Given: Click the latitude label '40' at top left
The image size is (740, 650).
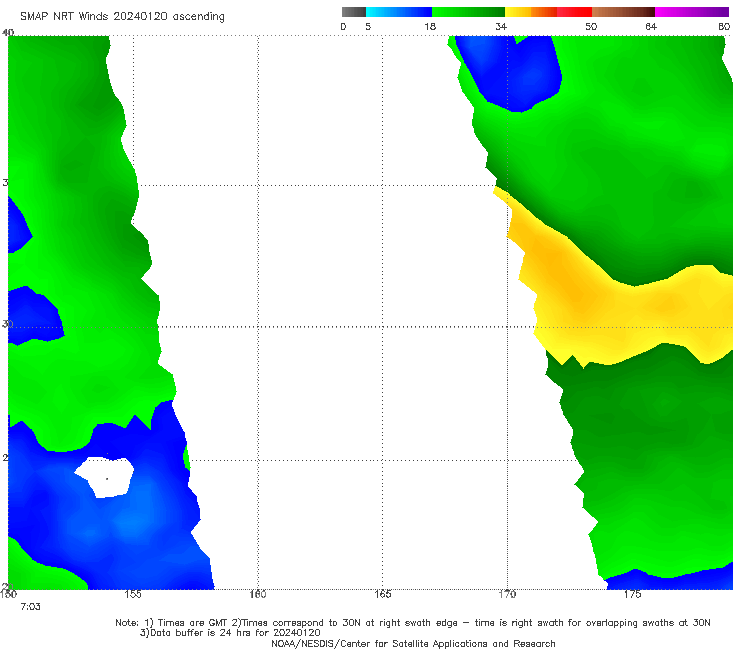Looking at the screenshot, I should (x=8, y=33).
